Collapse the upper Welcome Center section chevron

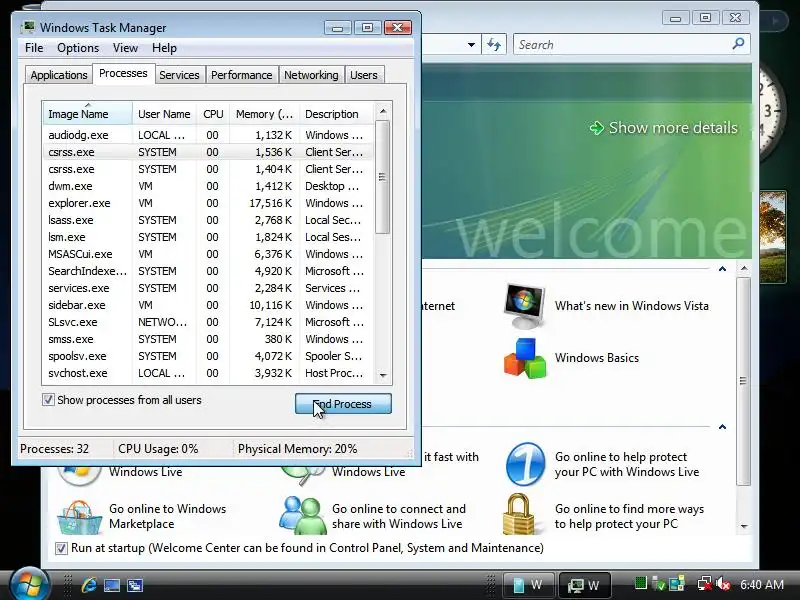point(722,269)
